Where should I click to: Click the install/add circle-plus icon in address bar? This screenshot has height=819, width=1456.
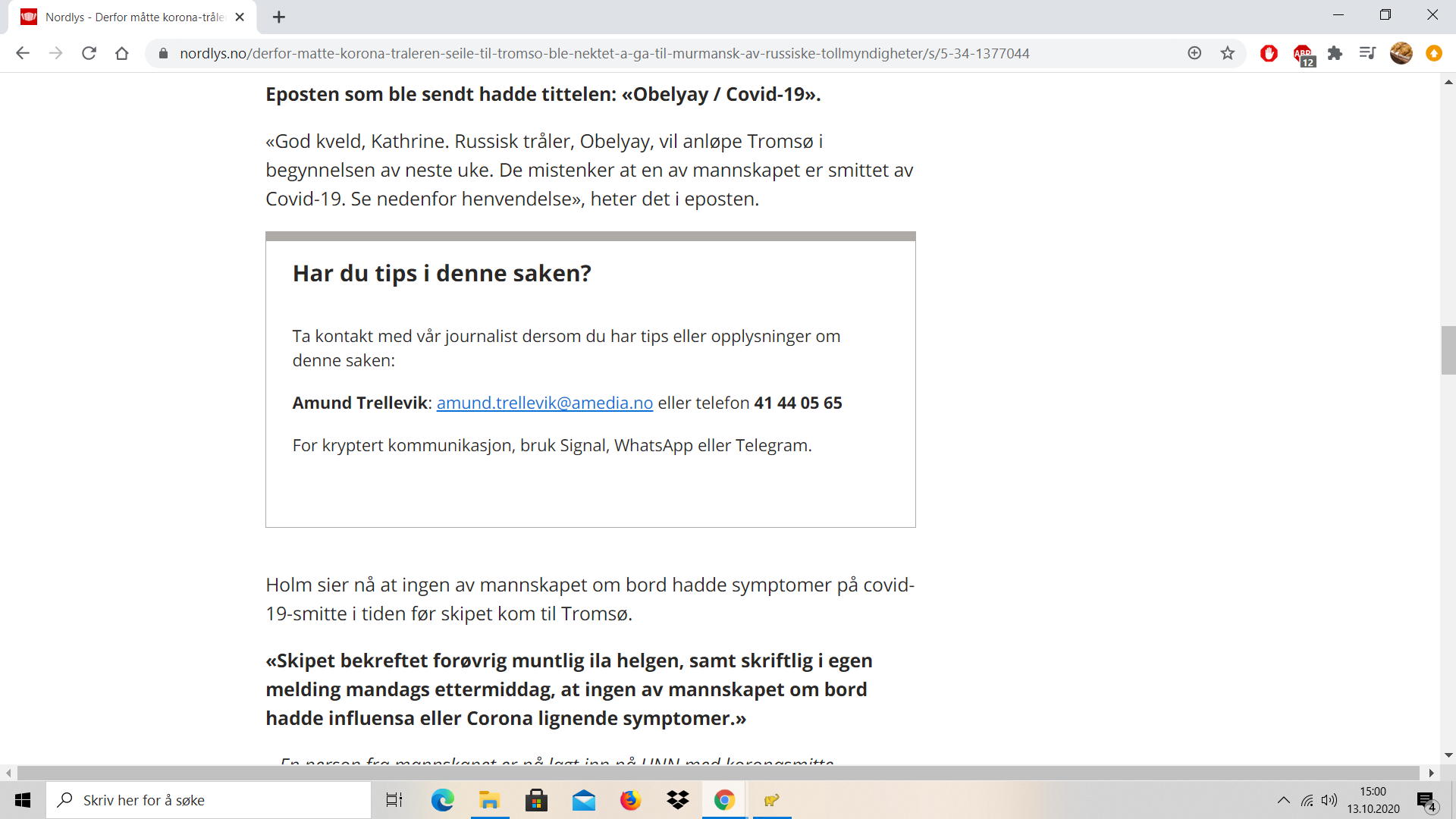point(1194,53)
